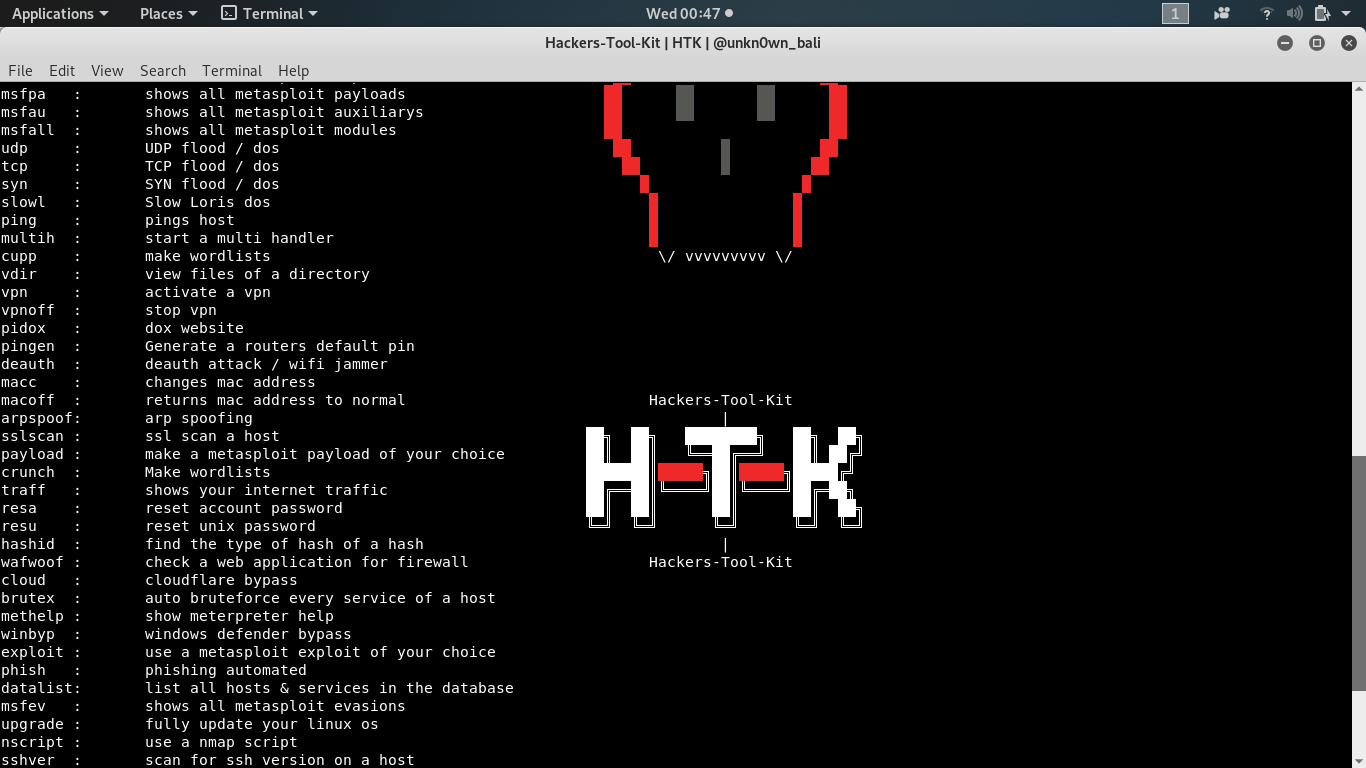The image size is (1366, 768).
Task: Click 'view files of a directory' text
Action: tap(257, 274)
